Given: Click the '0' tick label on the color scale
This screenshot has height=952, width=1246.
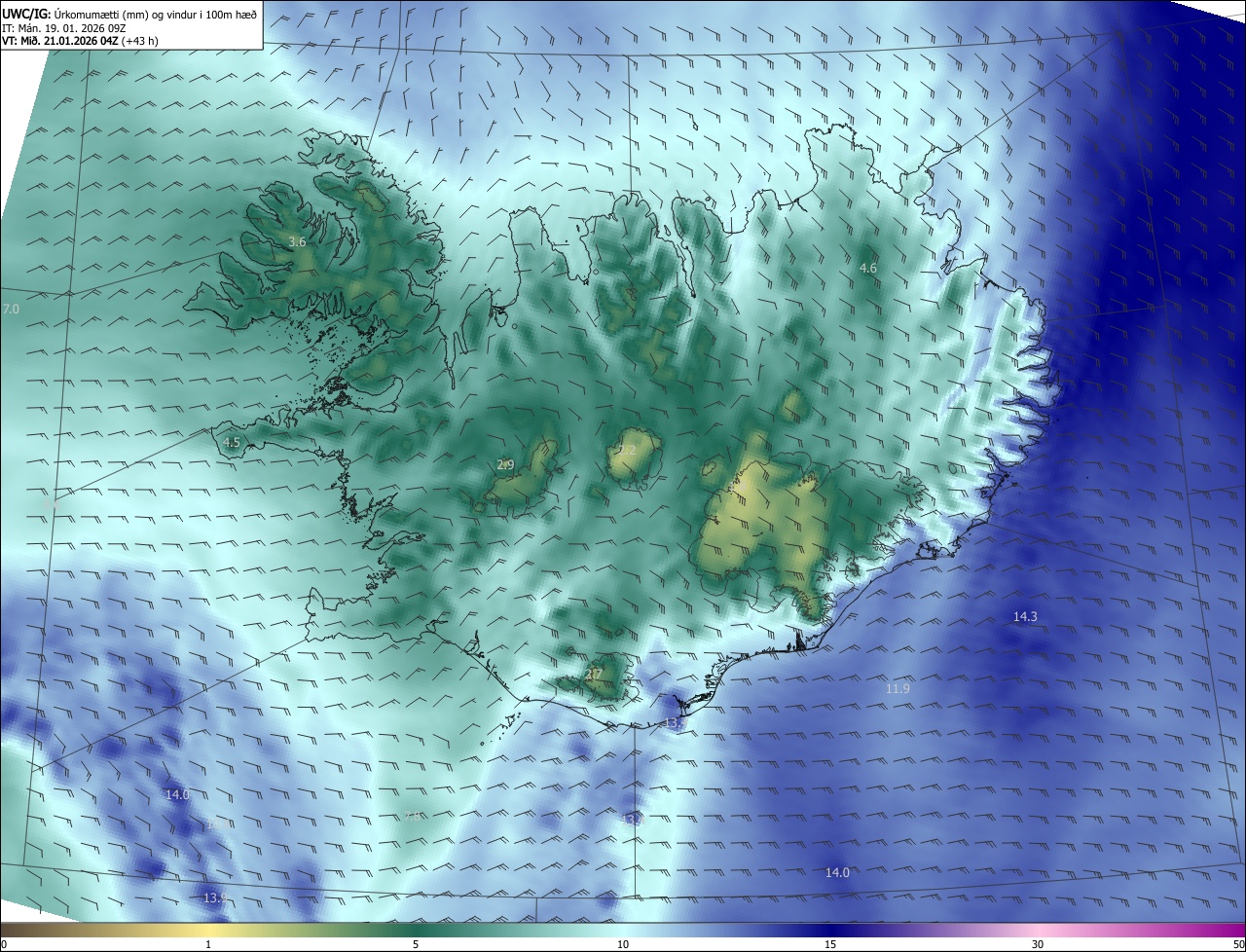Looking at the screenshot, I should pyautogui.click(x=4, y=944).
